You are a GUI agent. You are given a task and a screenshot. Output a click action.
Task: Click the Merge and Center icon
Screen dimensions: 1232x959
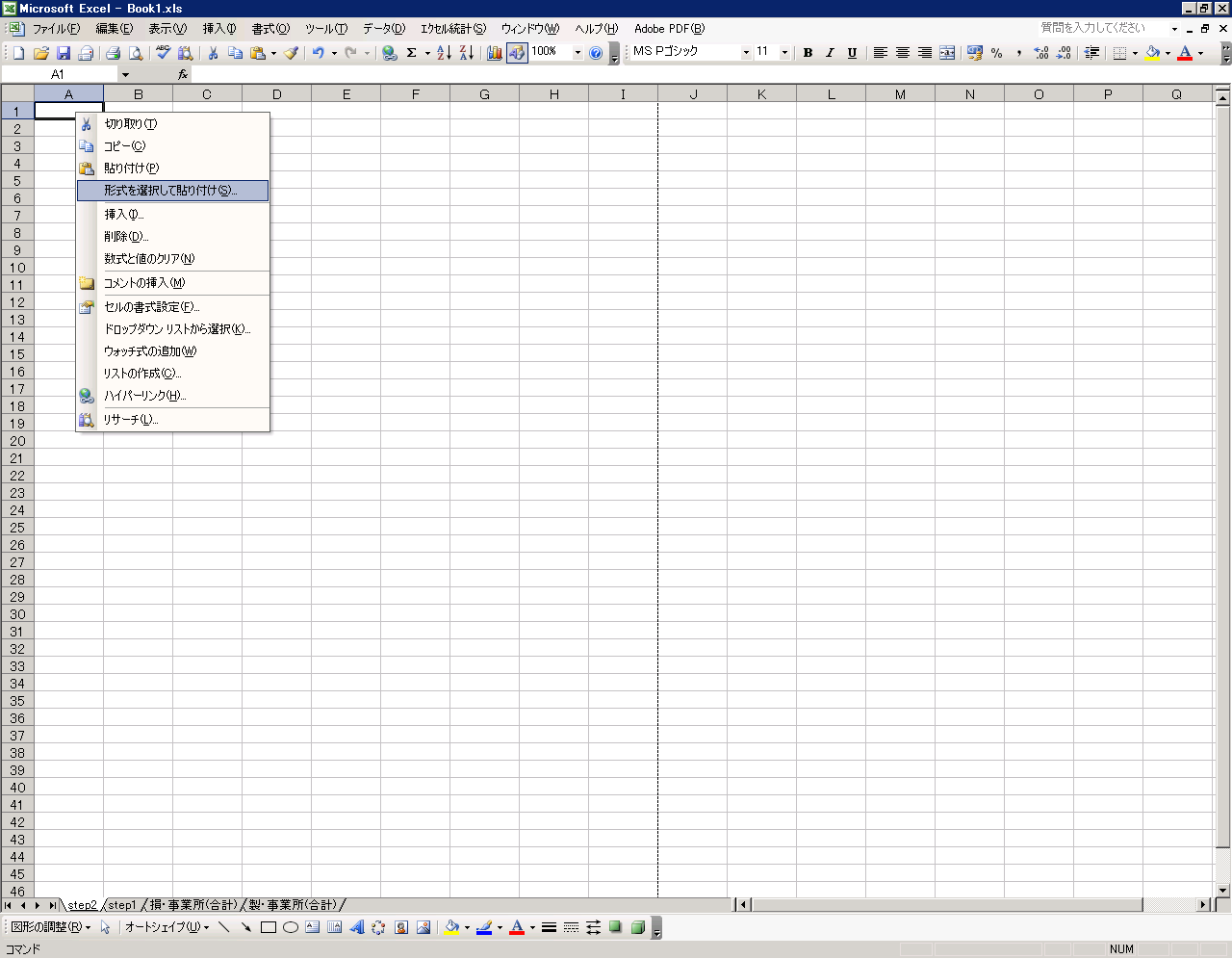[x=947, y=53]
